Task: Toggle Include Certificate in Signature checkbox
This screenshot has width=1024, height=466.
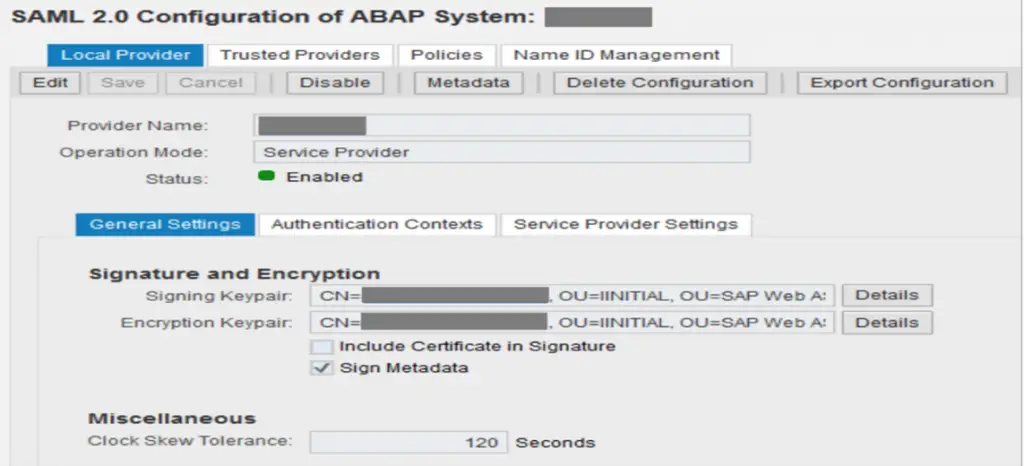Action: tap(323, 347)
